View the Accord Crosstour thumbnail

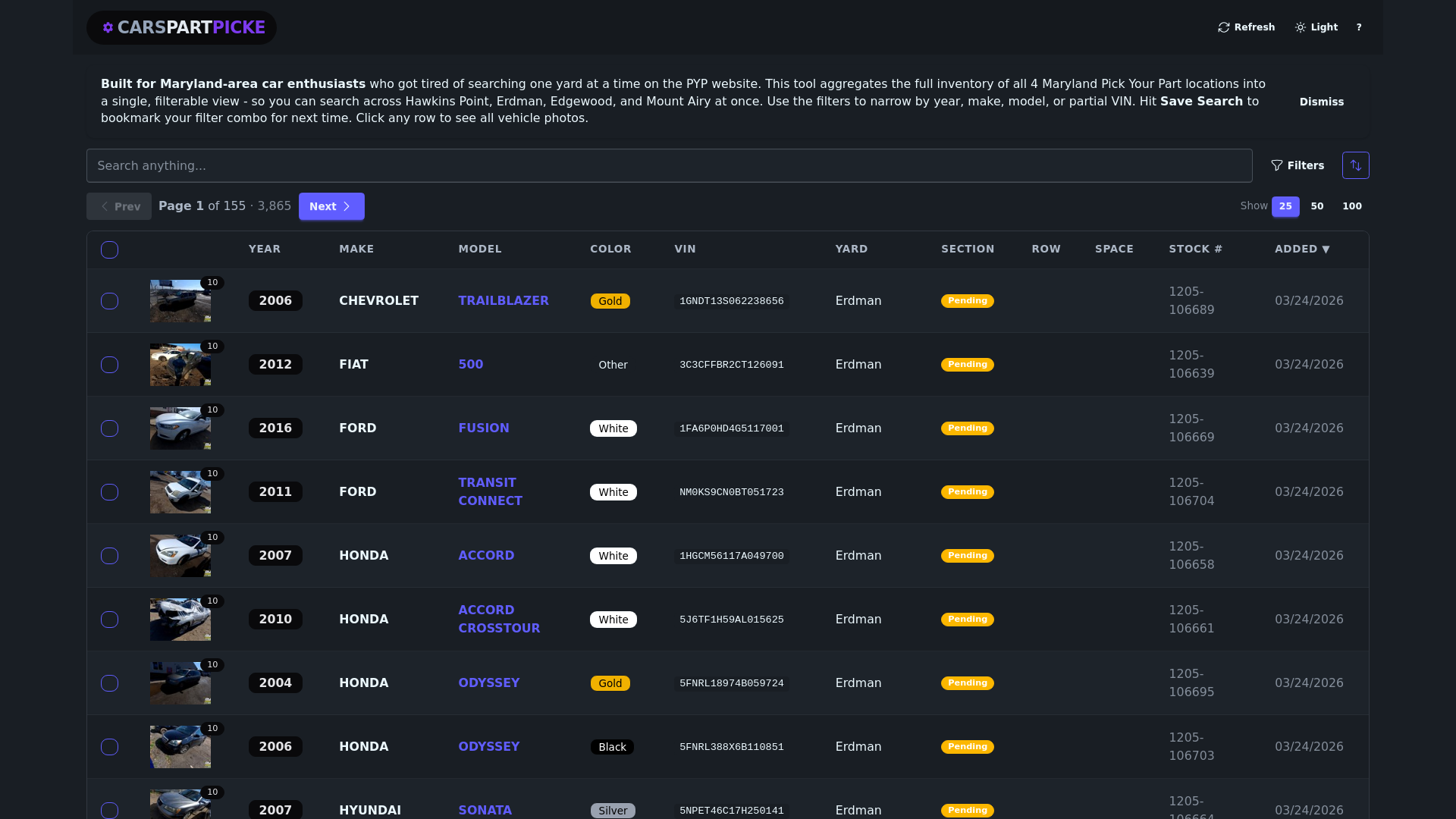pos(180,620)
